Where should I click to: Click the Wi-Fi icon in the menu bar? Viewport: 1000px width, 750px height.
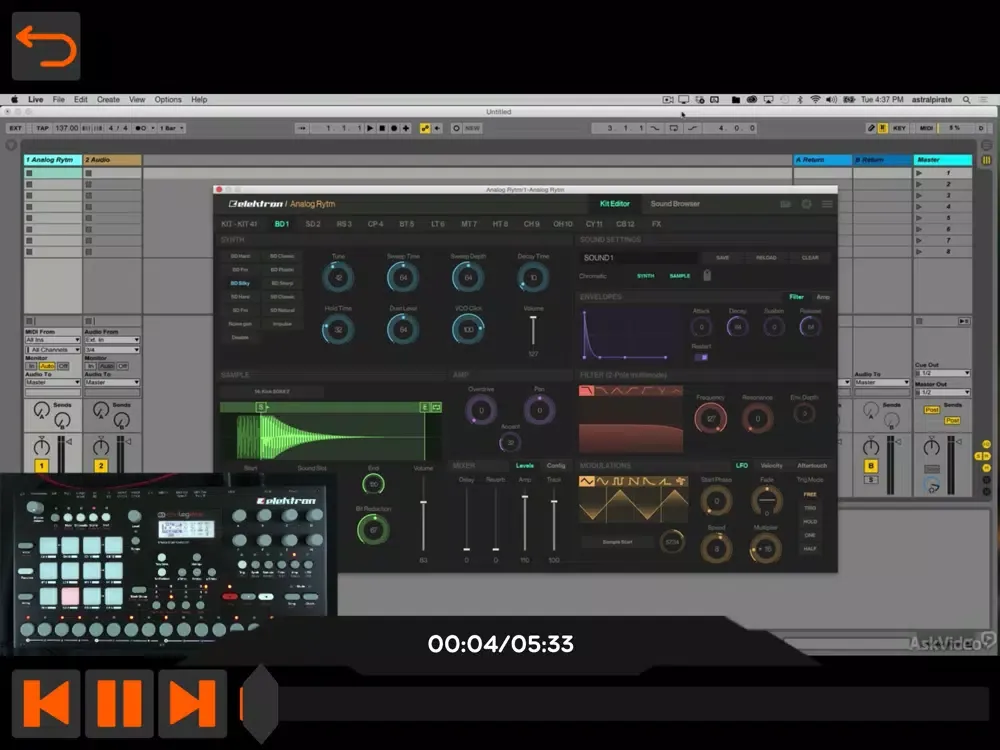pyautogui.click(x=815, y=99)
